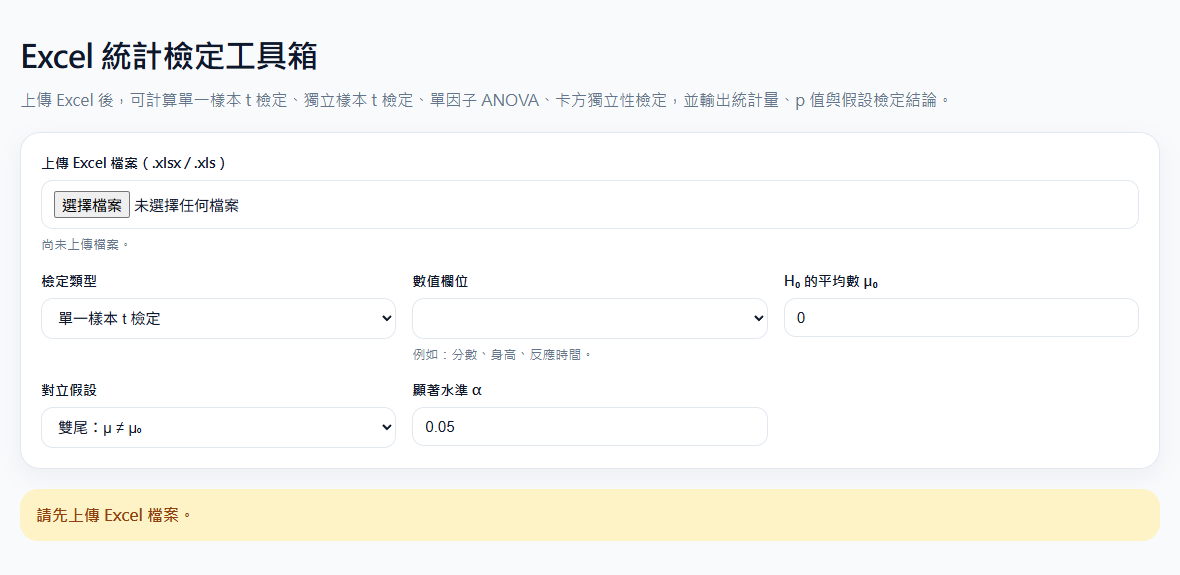Click the 顯著水準 α field label
The height and width of the screenshot is (575, 1180).
pyautogui.click(x=447, y=390)
